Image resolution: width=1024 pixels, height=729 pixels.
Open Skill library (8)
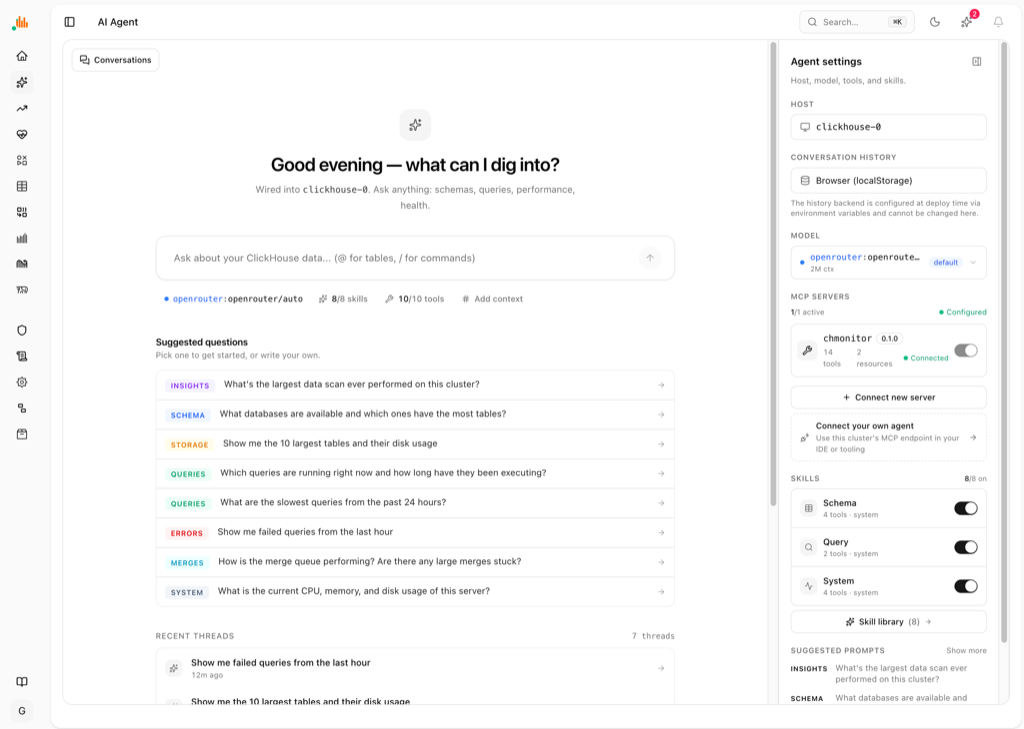coord(888,622)
